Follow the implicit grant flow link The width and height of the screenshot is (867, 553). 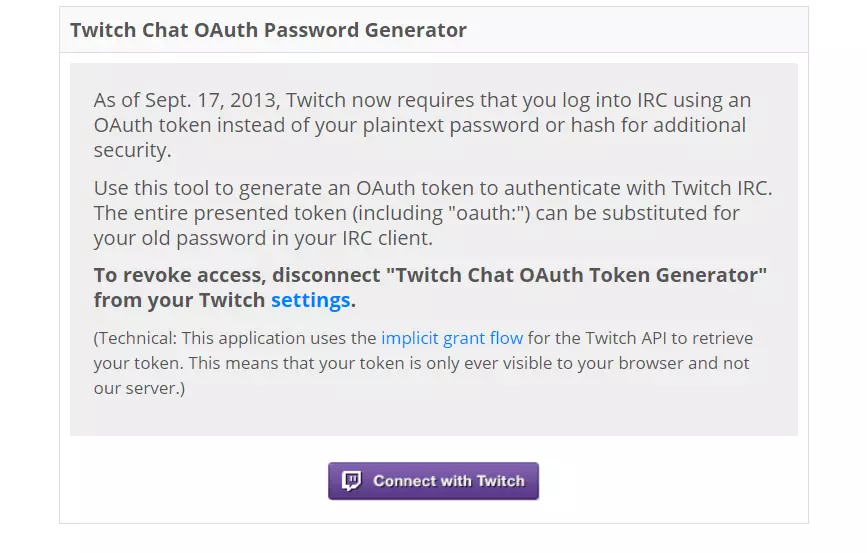tap(452, 338)
